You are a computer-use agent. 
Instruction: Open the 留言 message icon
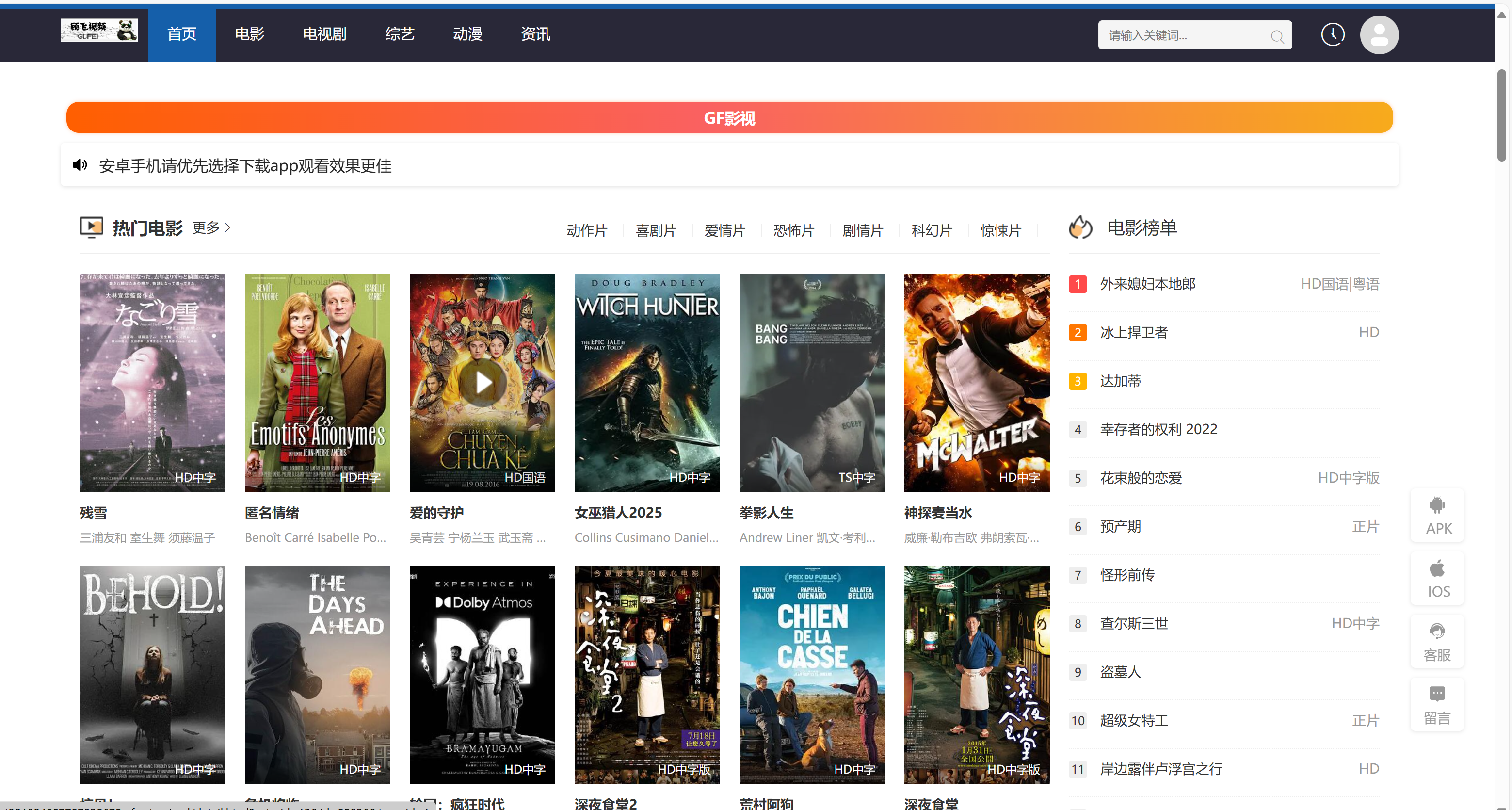(1437, 704)
